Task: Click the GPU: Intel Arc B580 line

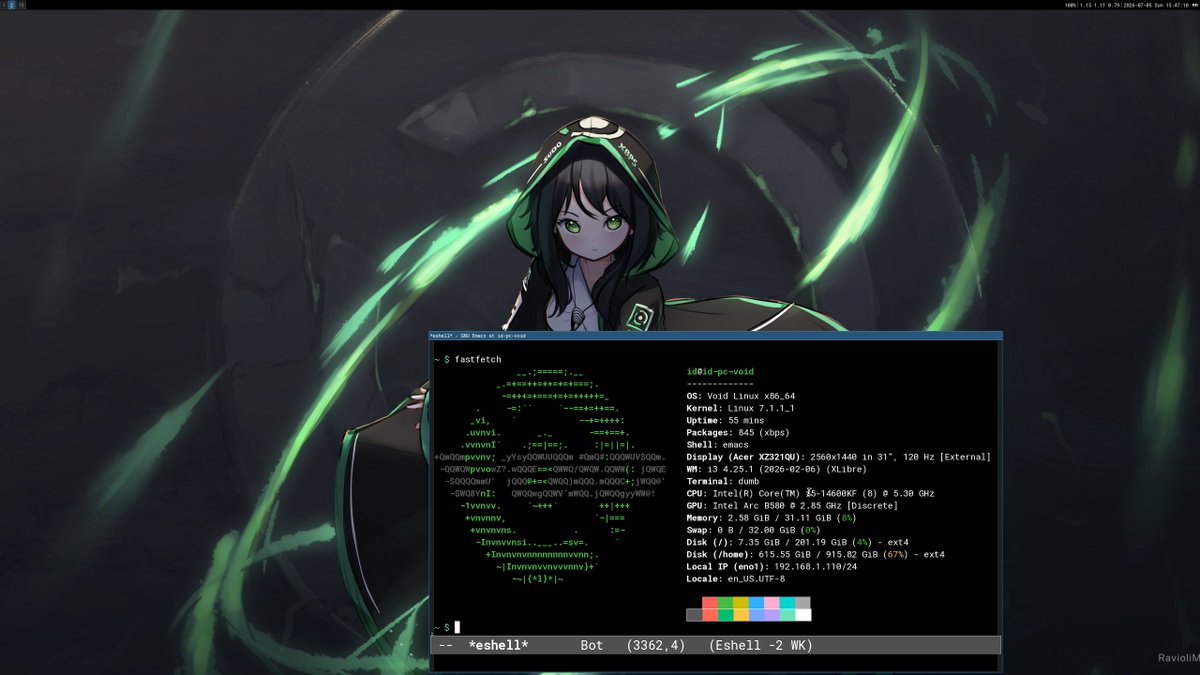Action: tap(792, 506)
